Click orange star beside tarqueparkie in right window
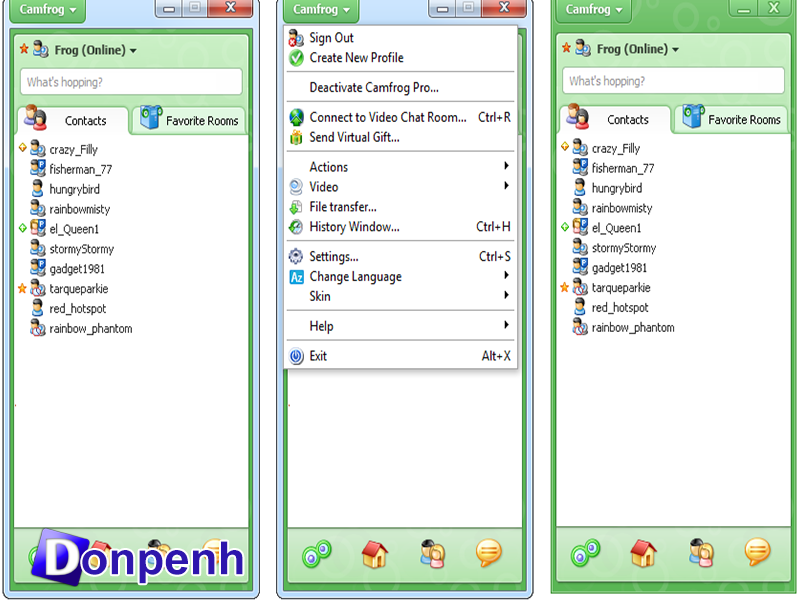Image resolution: width=800 pixels, height=600 pixels. [x=564, y=287]
